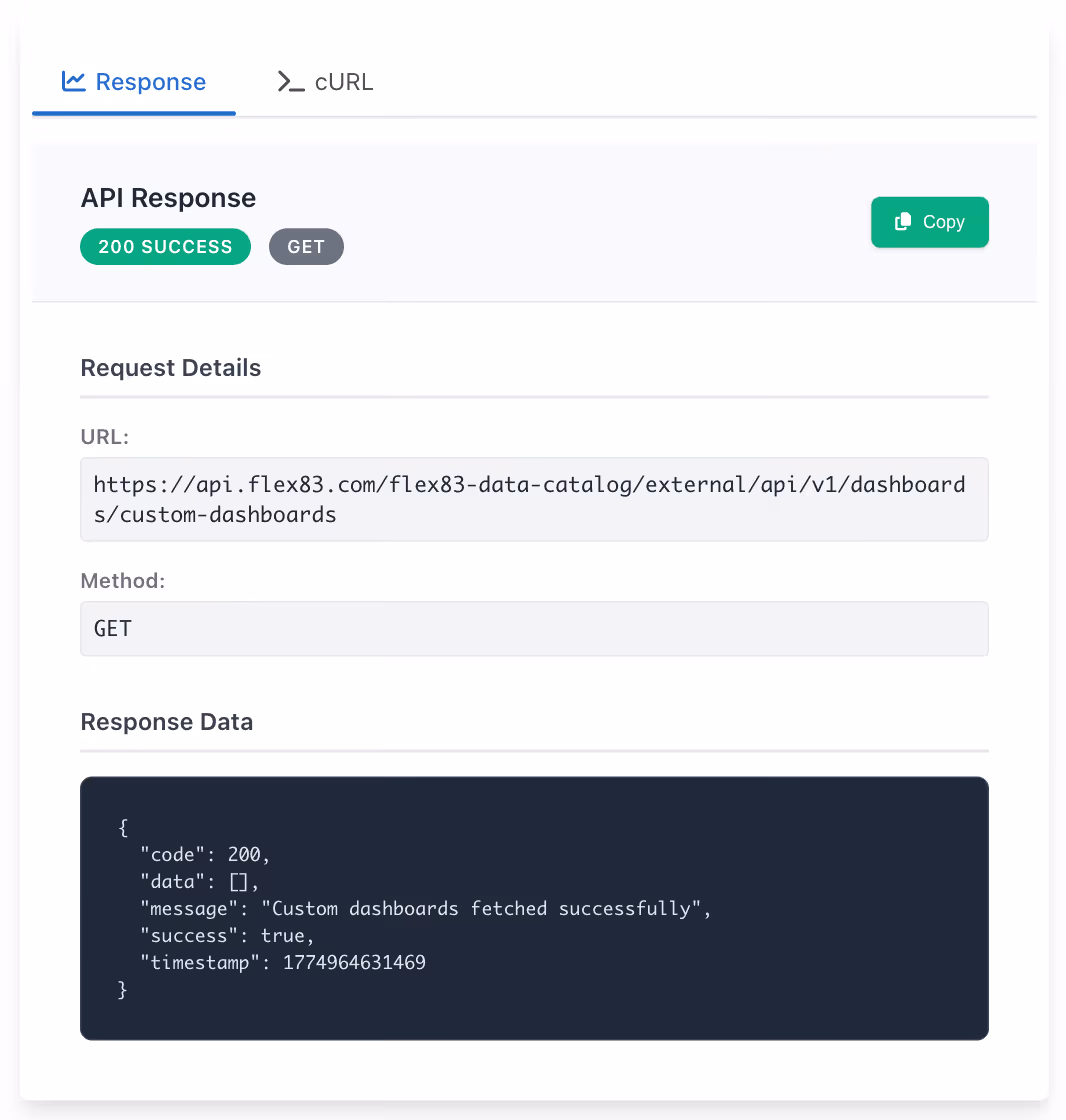
Task: Click the GET method badge
Action: coord(306,246)
